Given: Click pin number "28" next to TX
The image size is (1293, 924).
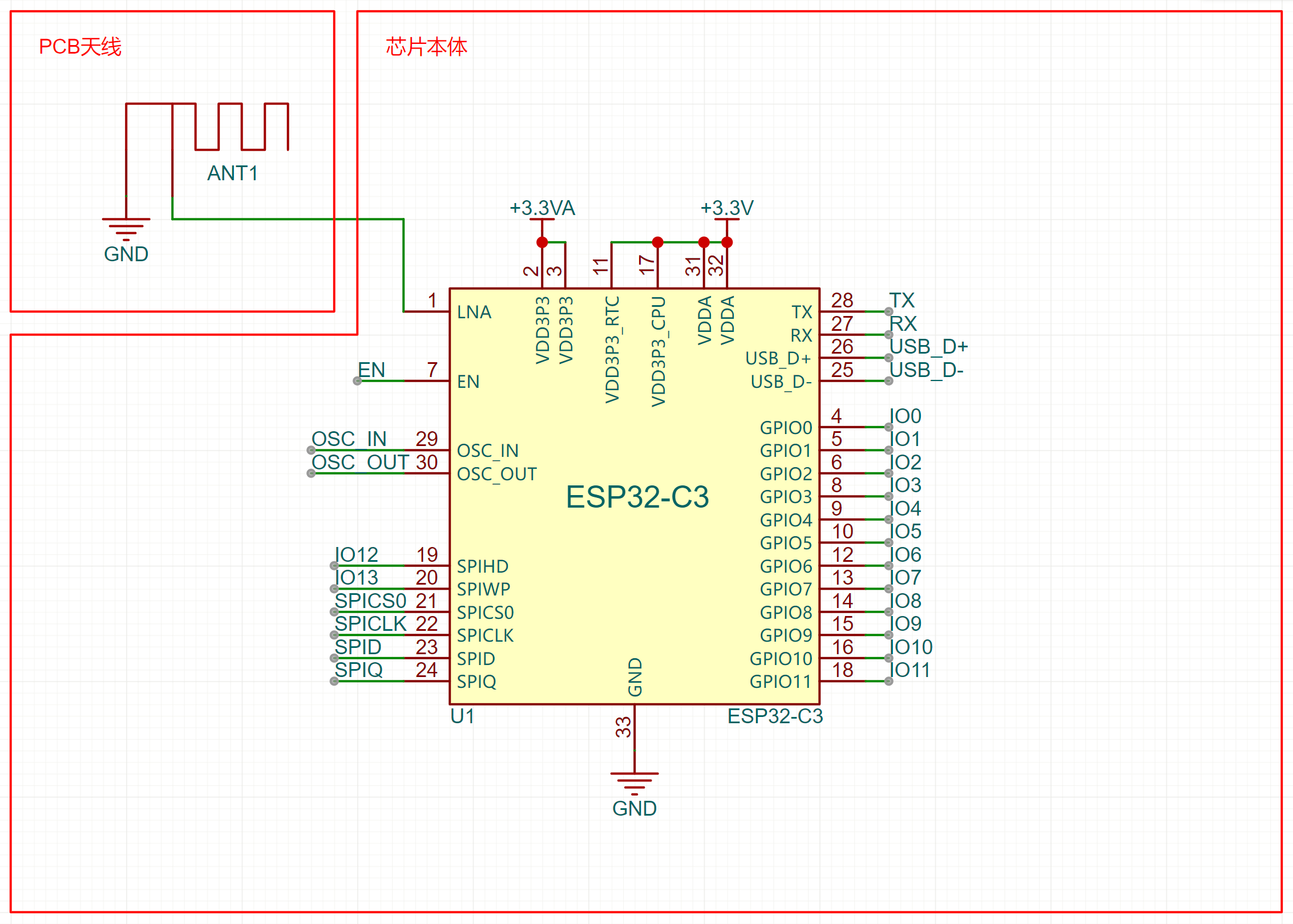Looking at the screenshot, I should 842,301.
